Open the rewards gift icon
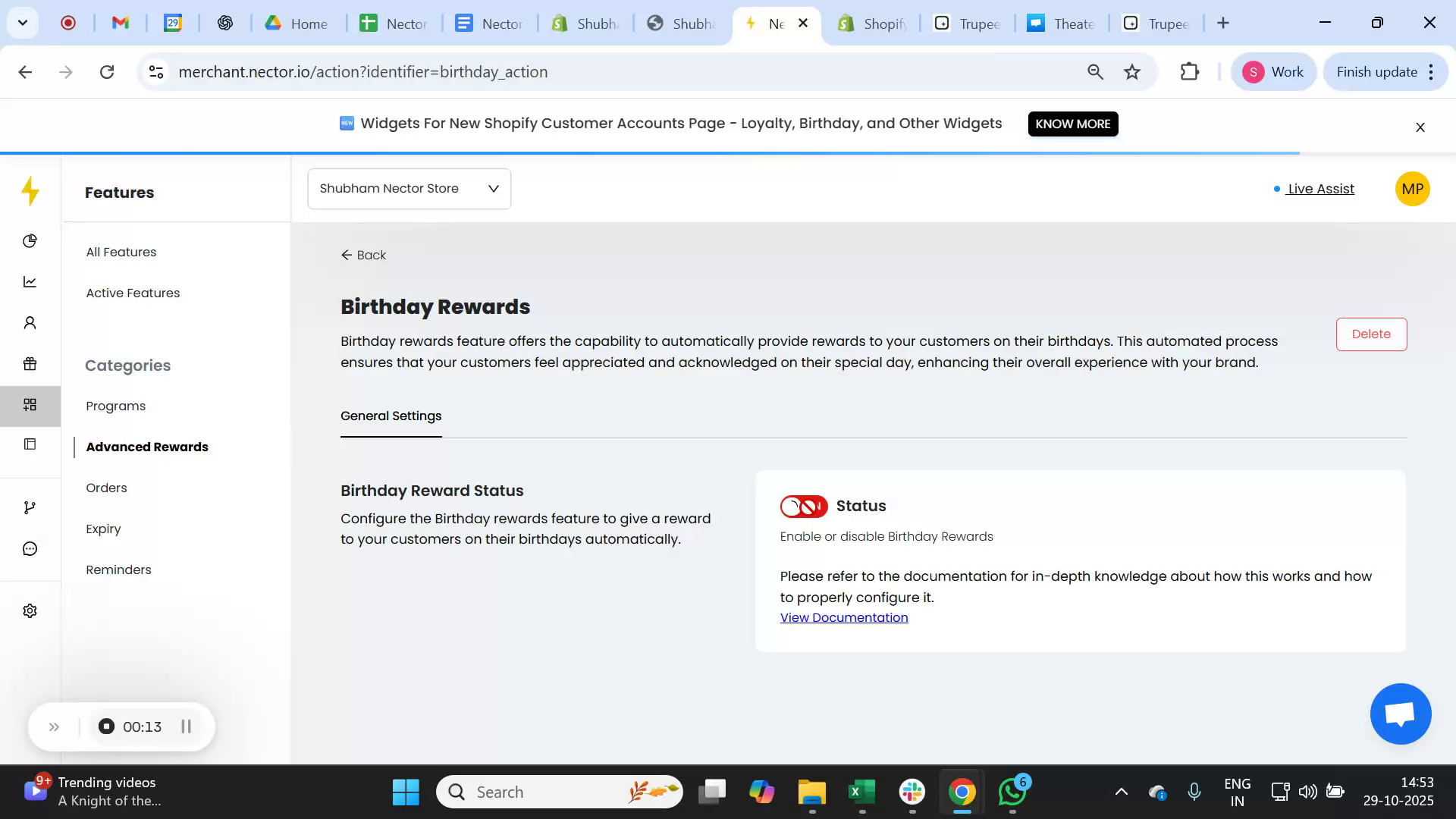 tap(30, 364)
